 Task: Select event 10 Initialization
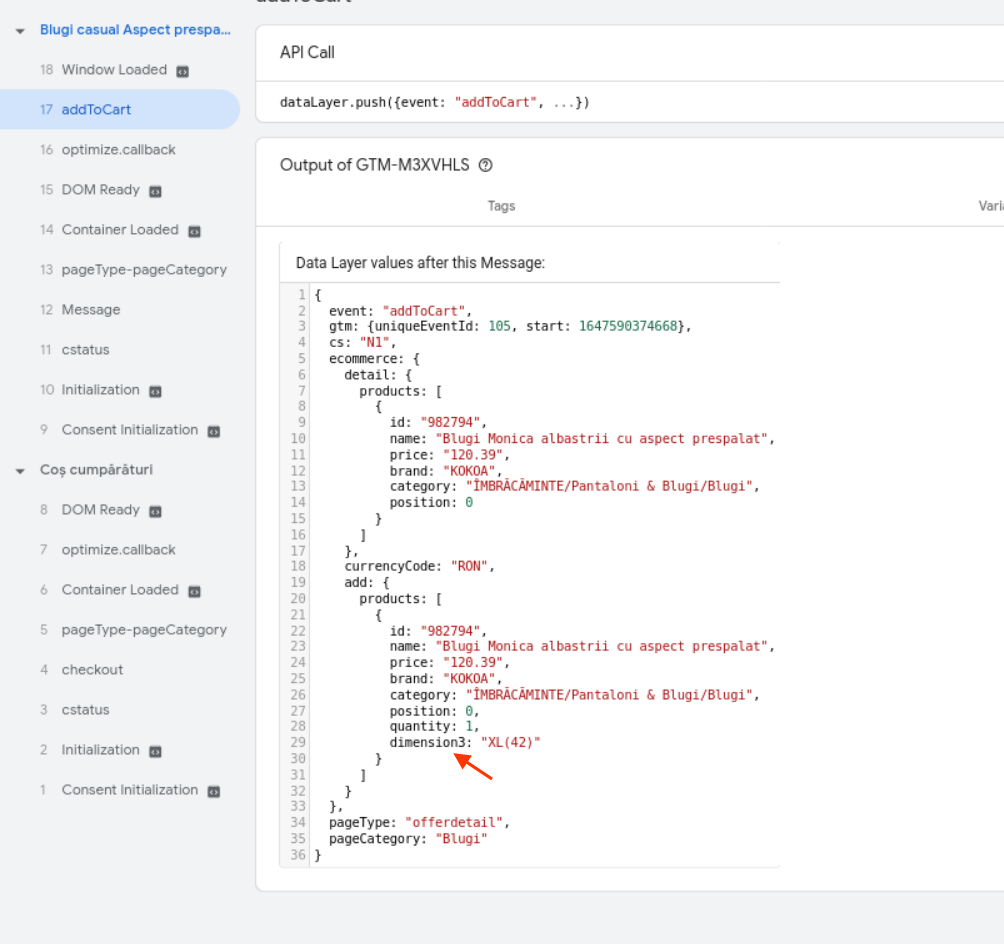tap(101, 389)
